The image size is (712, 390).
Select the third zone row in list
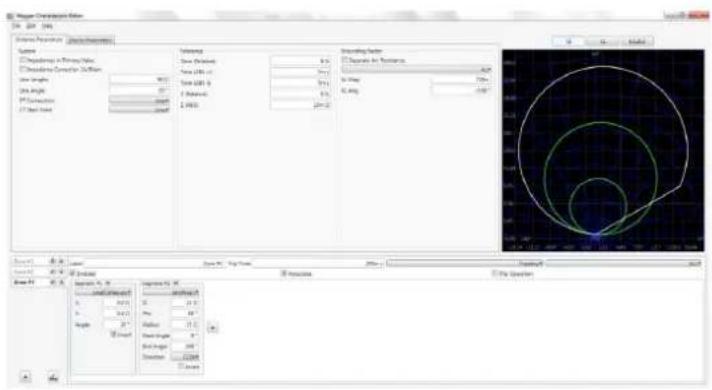tap(30, 282)
